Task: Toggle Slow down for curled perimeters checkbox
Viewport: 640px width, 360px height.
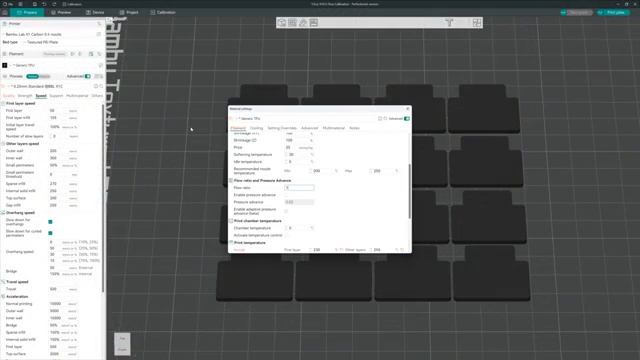Action: [50, 233]
